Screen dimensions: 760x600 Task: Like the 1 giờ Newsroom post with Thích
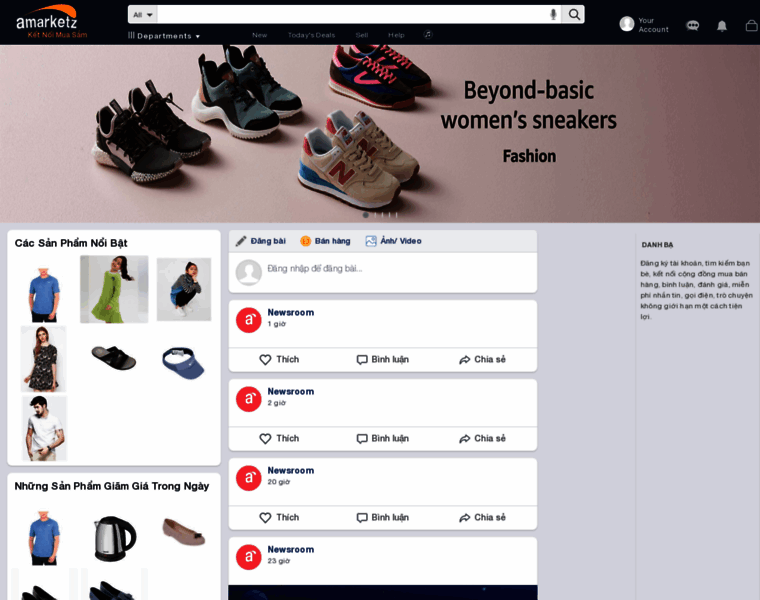[x=279, y=360]
